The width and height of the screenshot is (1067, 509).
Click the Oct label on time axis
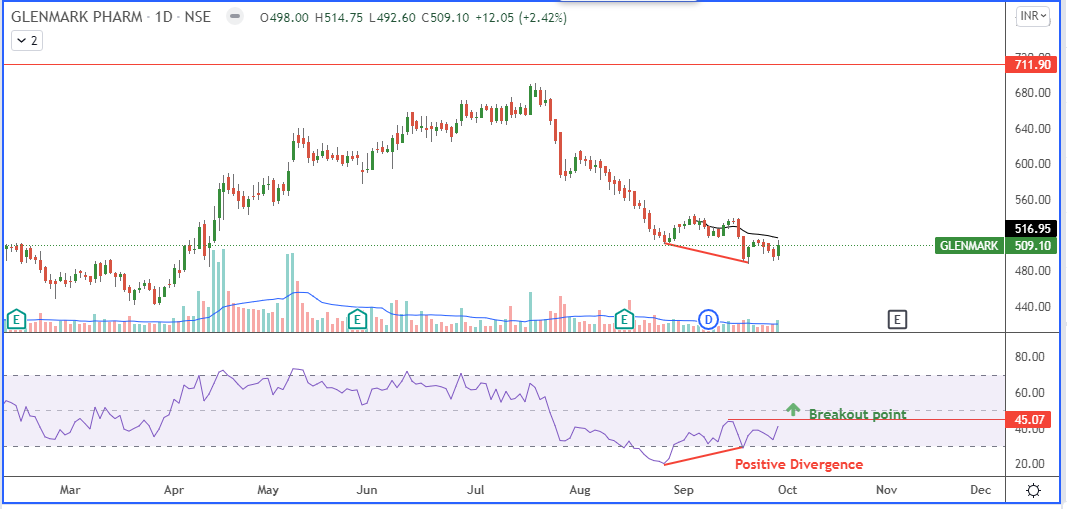click(787, 489)
